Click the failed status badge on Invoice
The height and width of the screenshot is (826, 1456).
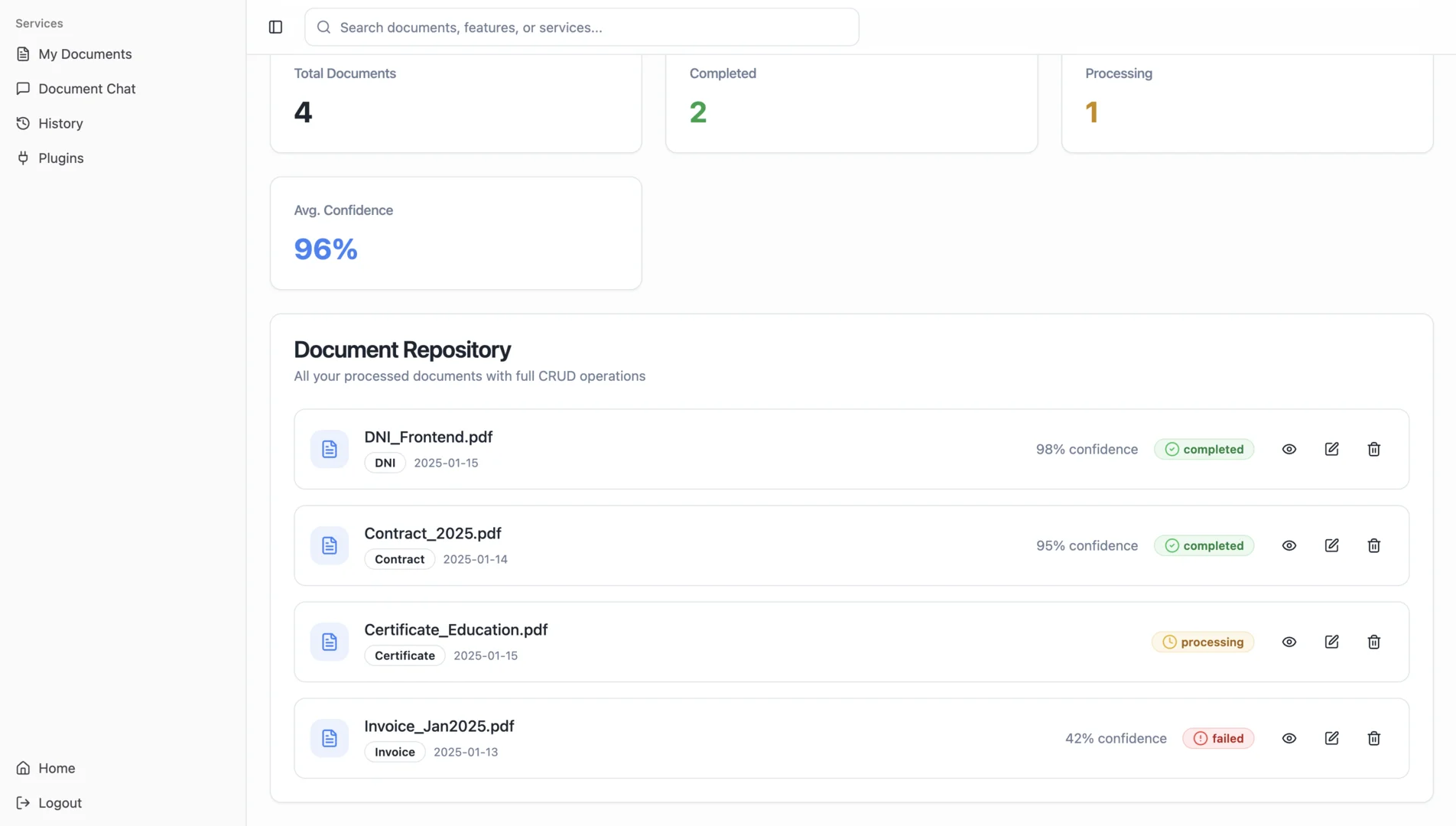point(1218,738)
